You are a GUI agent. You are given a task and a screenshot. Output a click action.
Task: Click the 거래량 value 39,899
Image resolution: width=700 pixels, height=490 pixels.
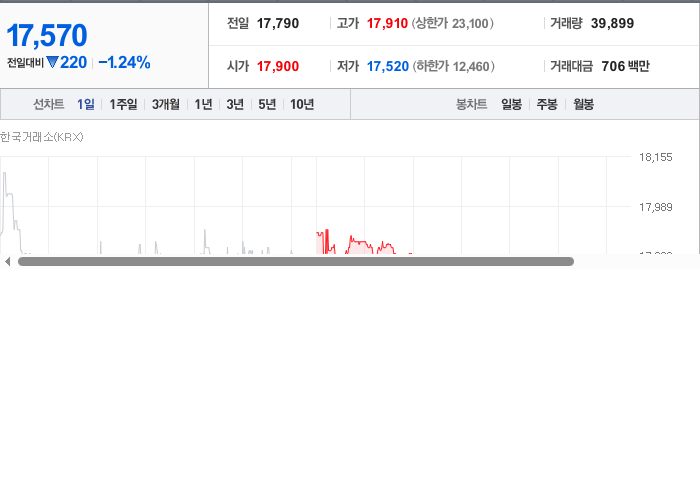tap(612, 23)
